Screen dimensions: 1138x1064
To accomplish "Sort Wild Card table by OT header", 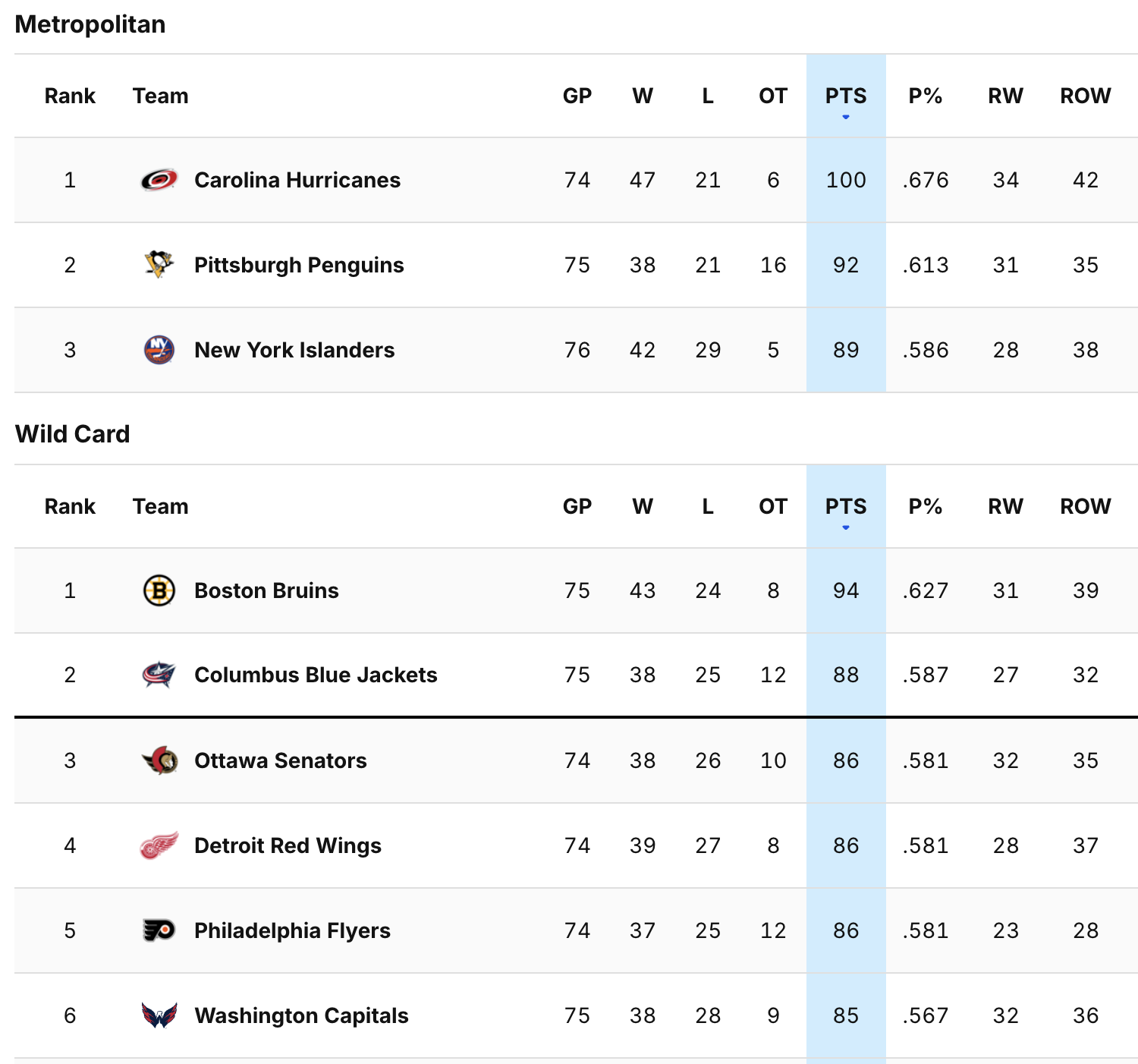I will coord(773,507).
